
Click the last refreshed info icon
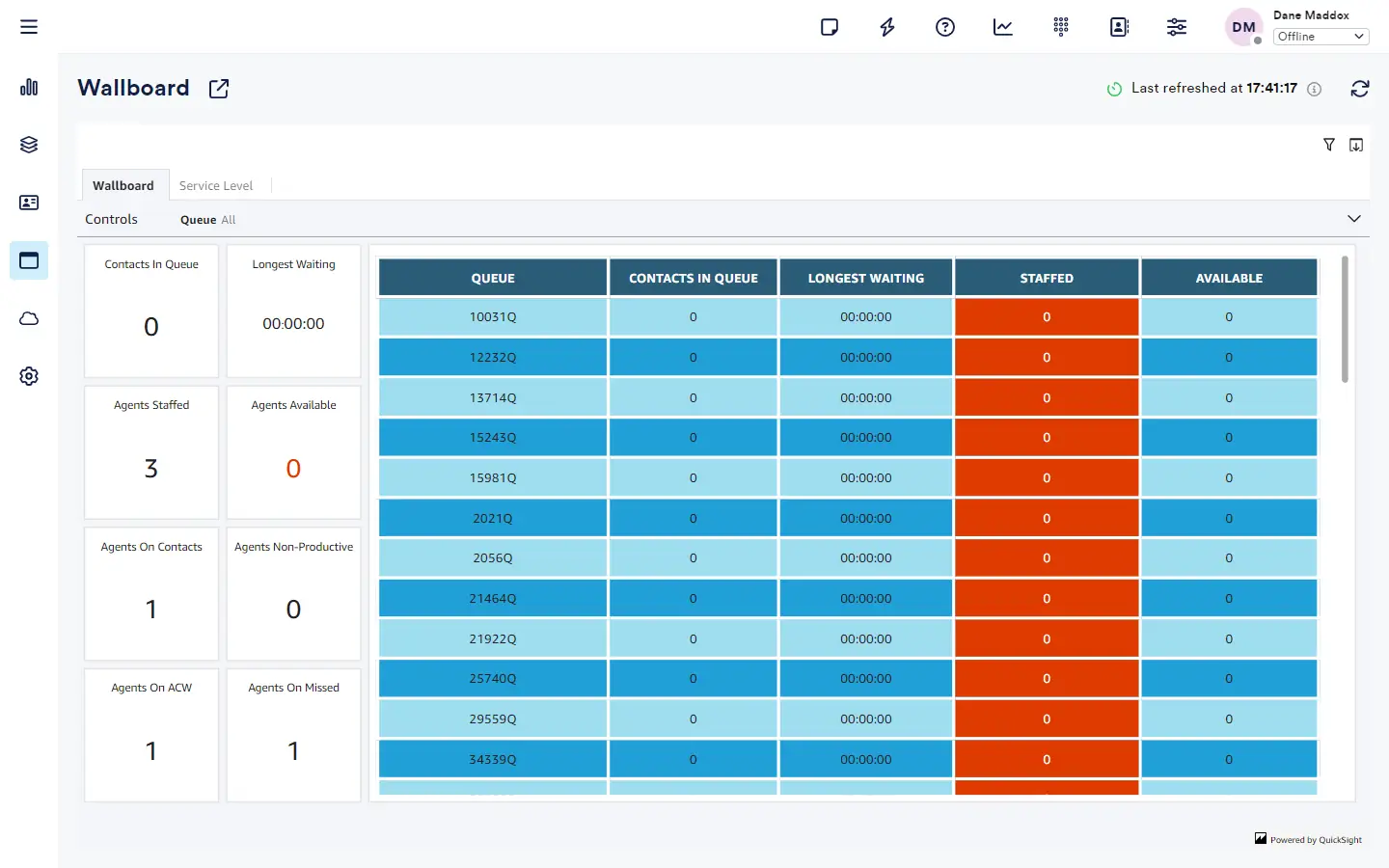pos(1315,89)
